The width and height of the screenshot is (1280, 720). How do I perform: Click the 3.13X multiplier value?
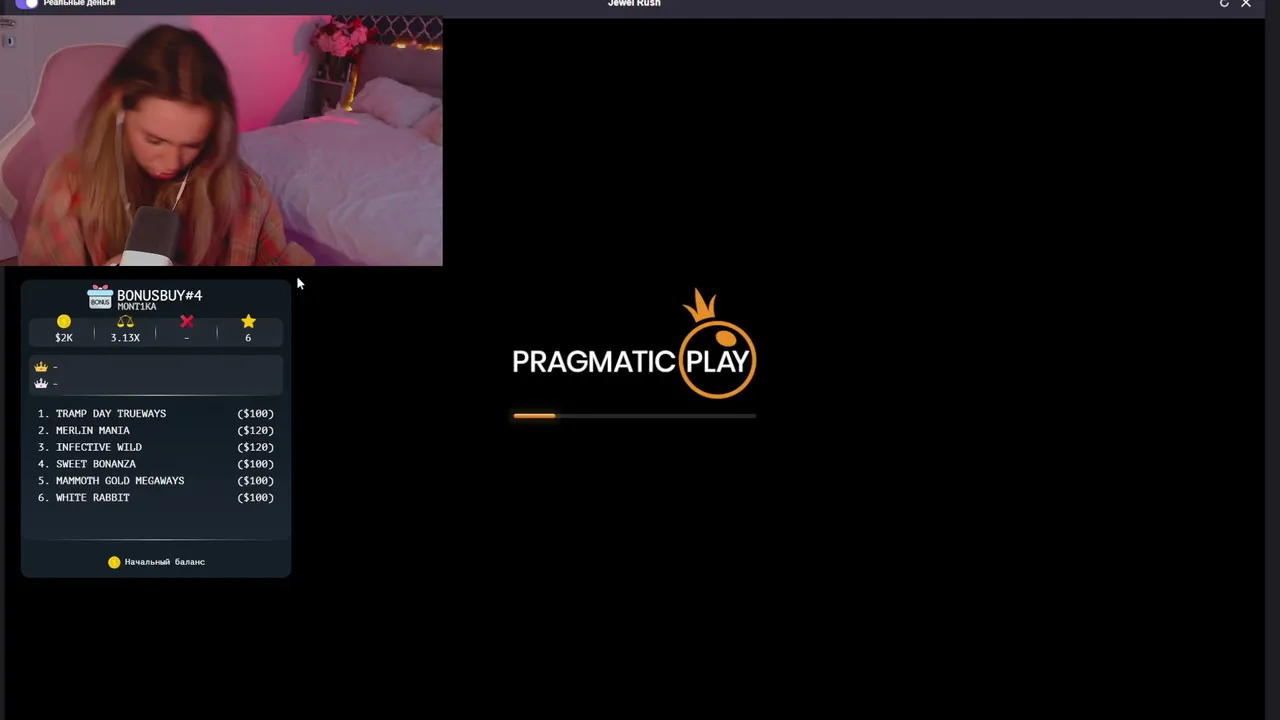tap(125, 338)
